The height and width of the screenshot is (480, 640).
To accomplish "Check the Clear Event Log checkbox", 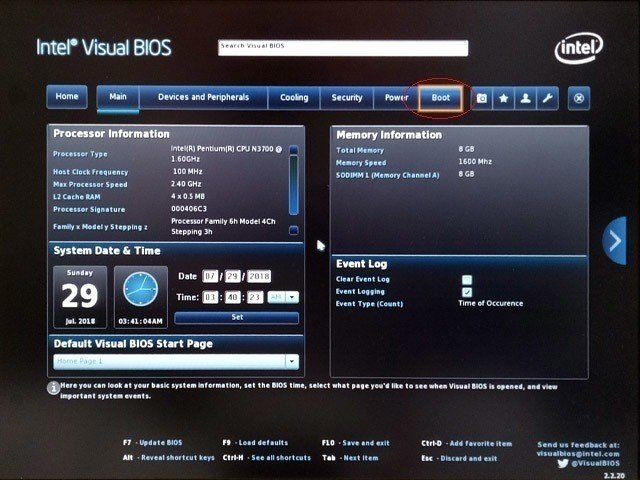I will coord(467,280).
